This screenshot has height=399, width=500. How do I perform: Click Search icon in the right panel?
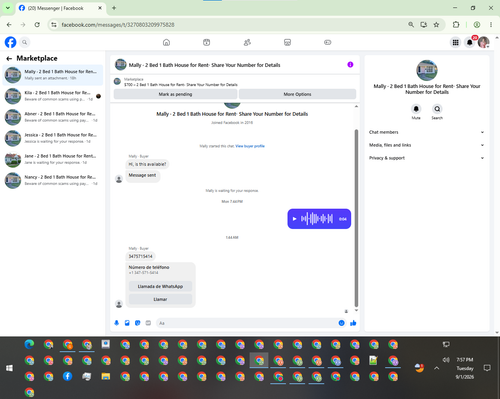pos(437,109)
